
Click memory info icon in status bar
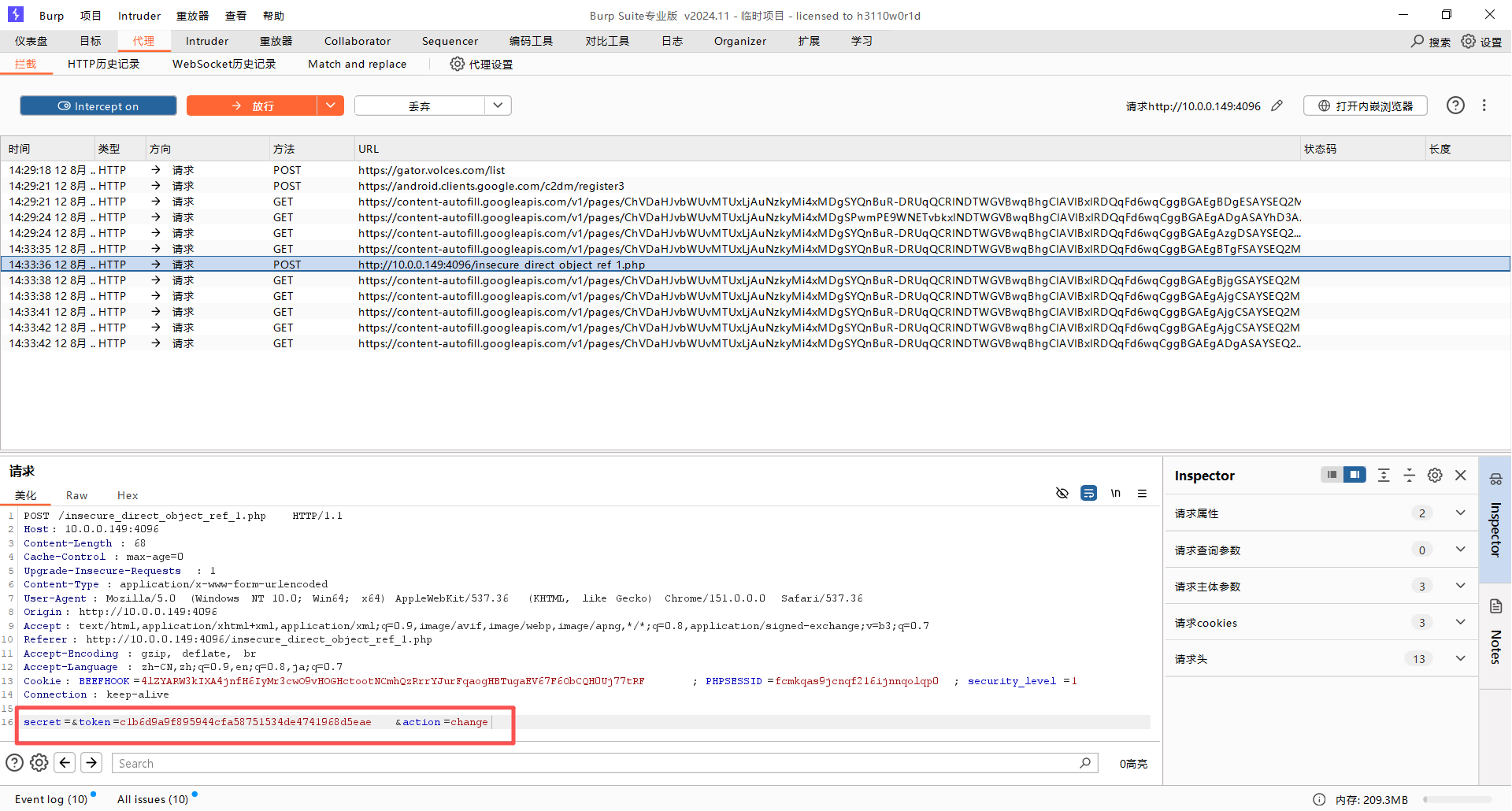click(x=1319, y=799)
